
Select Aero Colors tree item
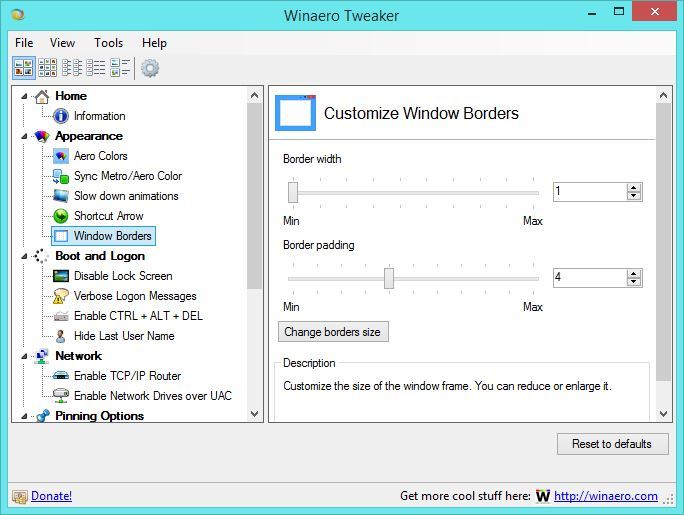[101, 156]
